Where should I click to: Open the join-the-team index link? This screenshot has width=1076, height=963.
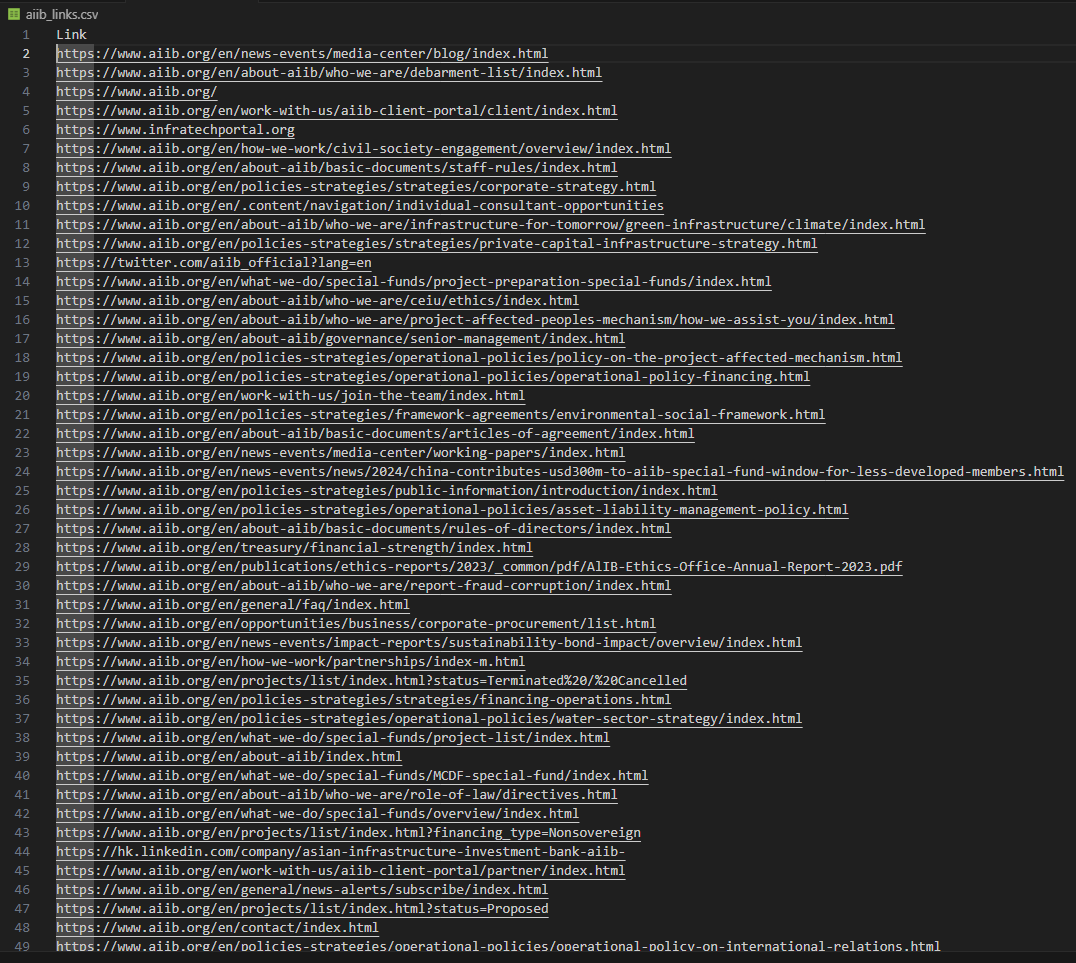click(290, 395)
